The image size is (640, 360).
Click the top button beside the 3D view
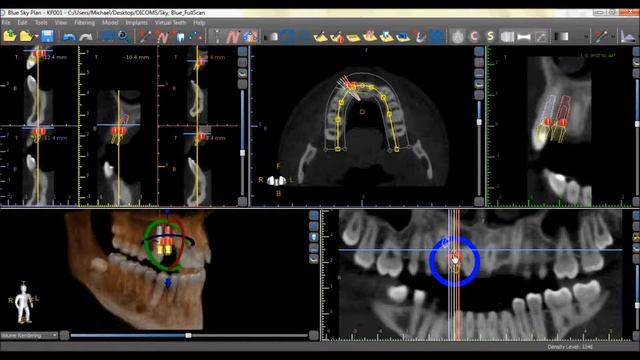tap(314, 215)
